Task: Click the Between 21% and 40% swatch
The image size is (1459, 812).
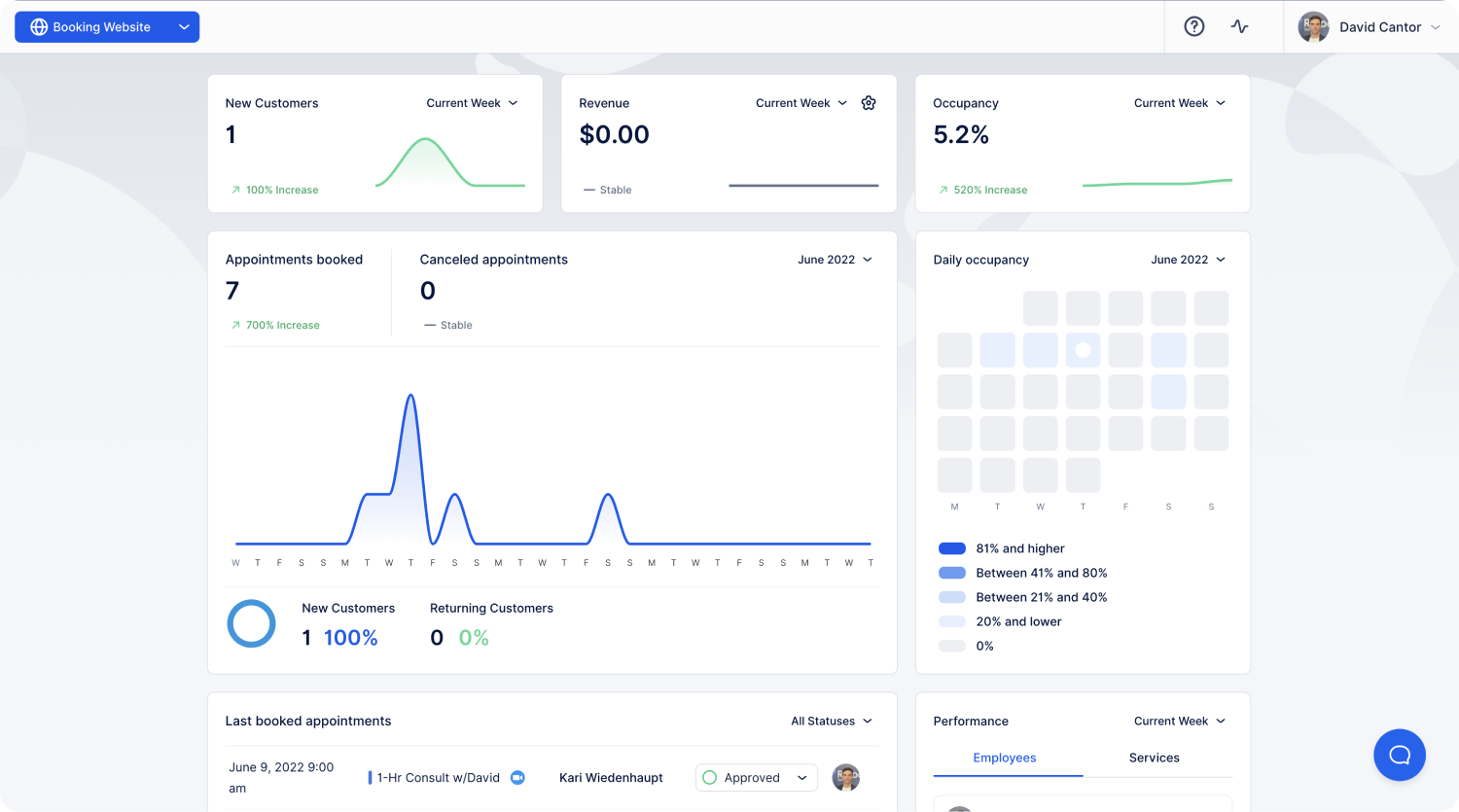Action: (952, 597)
